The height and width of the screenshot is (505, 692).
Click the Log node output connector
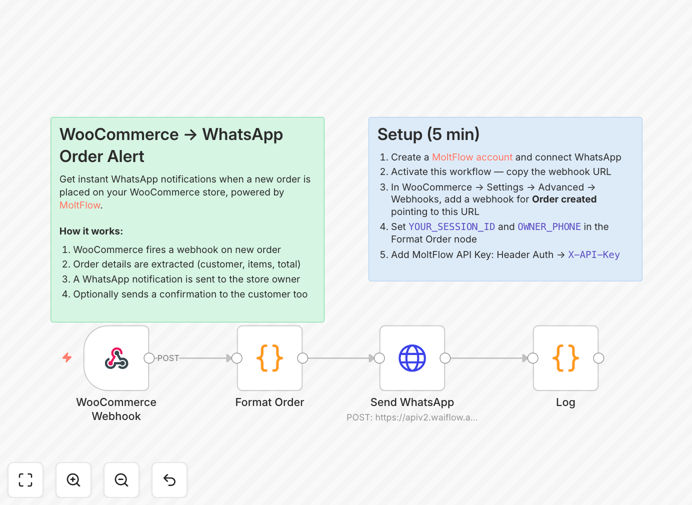[599, 358]
